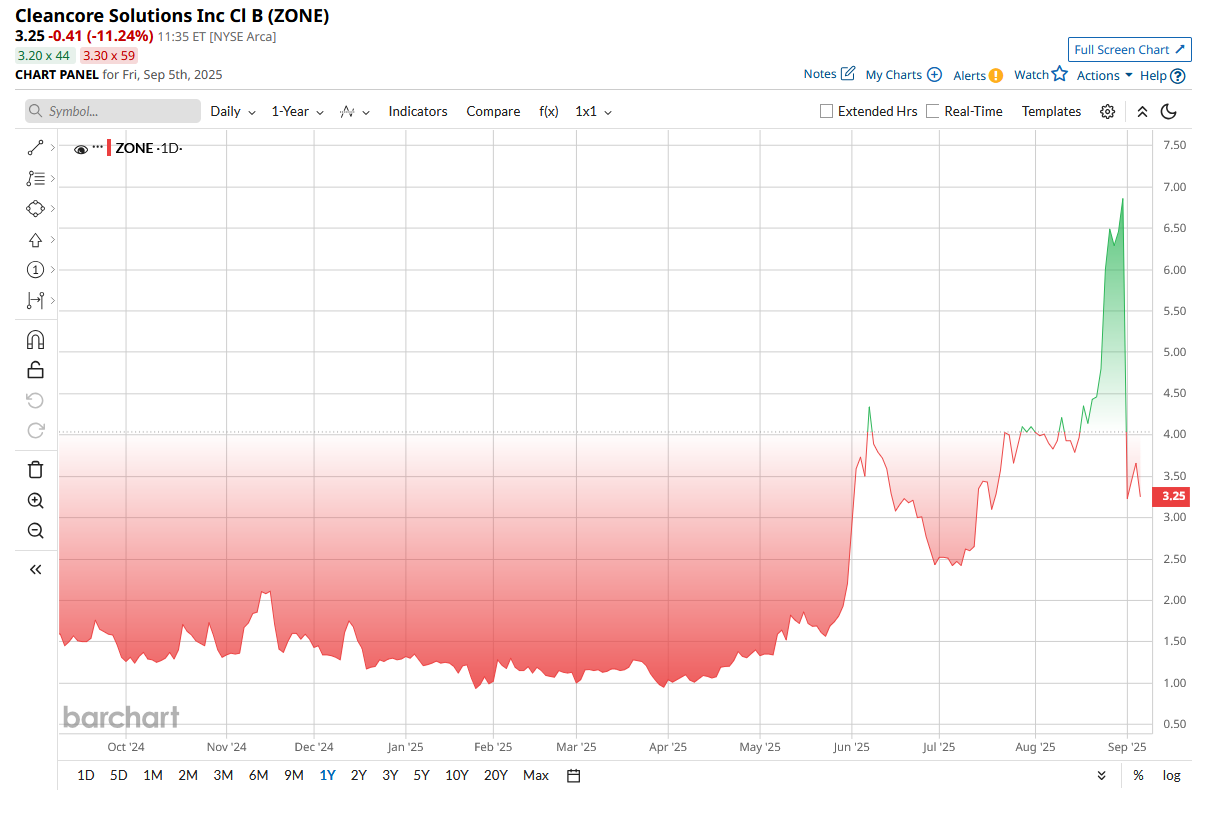Select the 6M range
1218x823 pixels.
pos(258,775)
